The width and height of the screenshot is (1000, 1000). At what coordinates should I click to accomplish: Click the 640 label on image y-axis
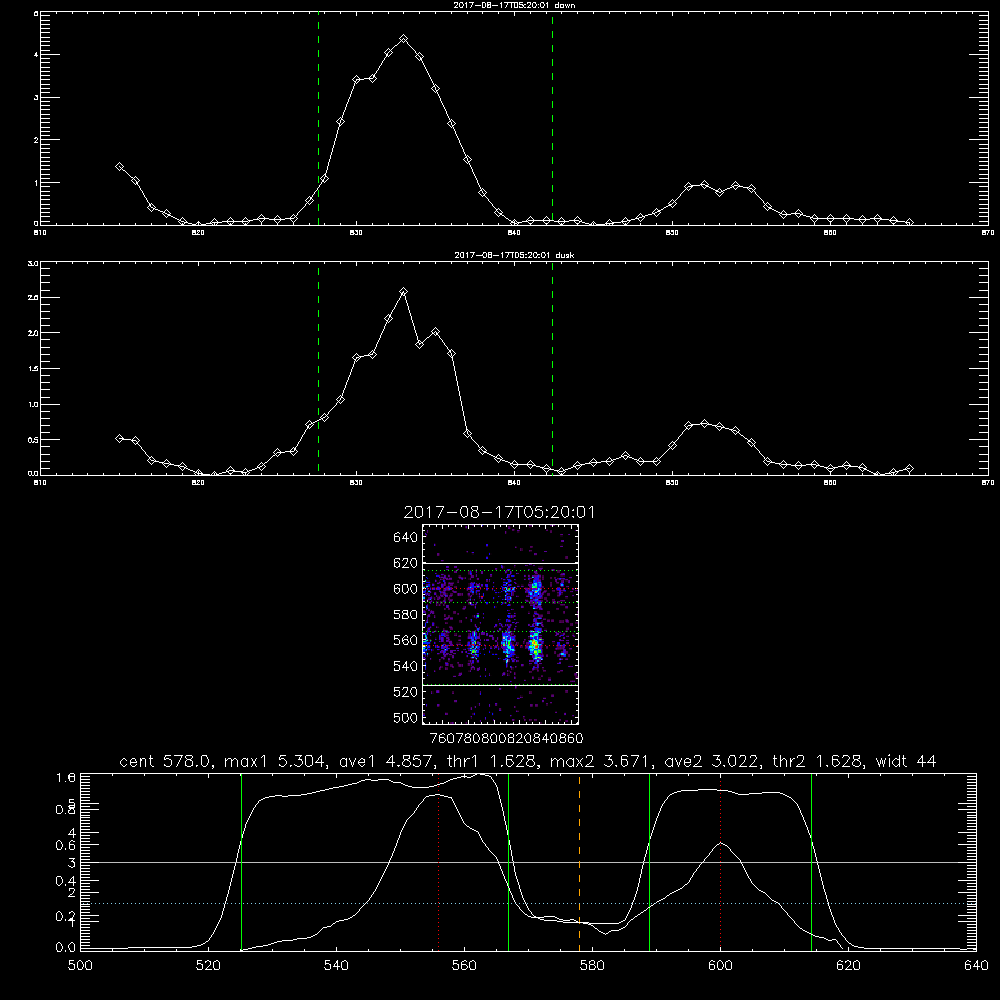coord(406,537)
